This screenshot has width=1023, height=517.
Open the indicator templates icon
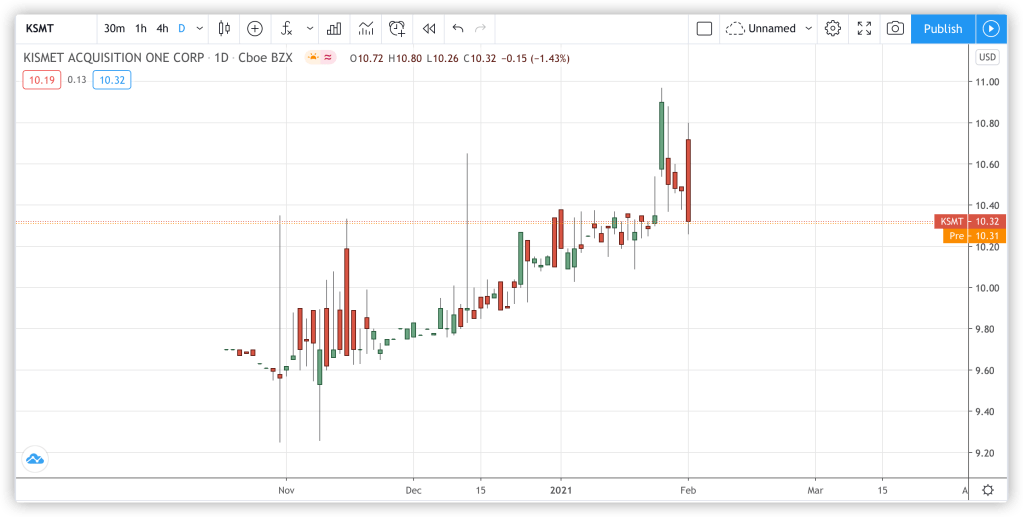click(x=367, y=29)
